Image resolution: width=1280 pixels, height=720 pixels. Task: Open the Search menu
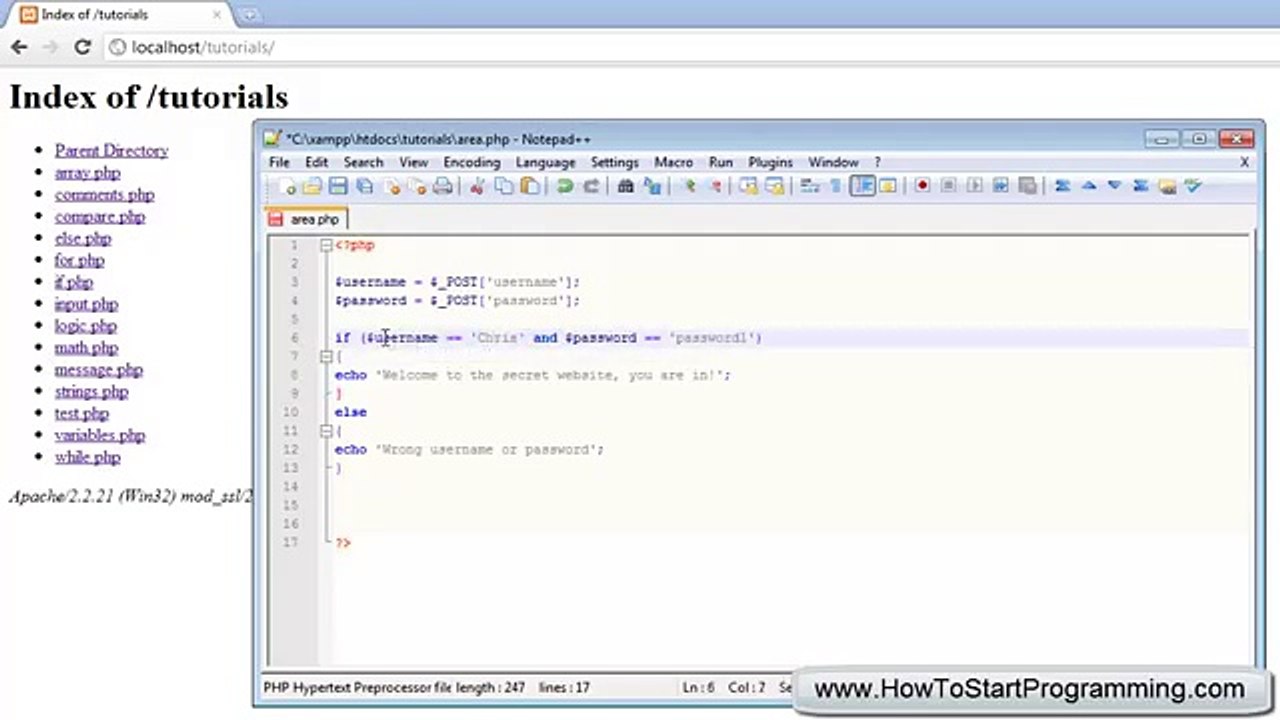(363, 162)
